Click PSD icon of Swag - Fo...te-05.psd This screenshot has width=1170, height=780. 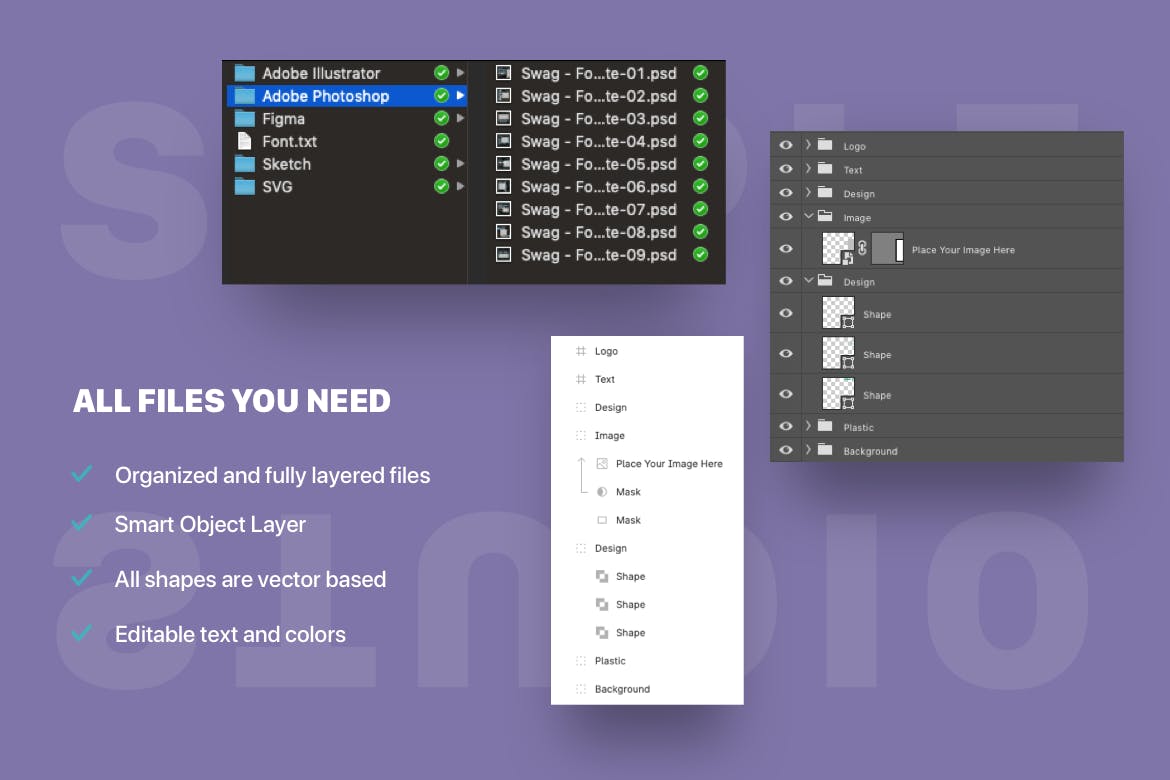click(x=504, y=163)
